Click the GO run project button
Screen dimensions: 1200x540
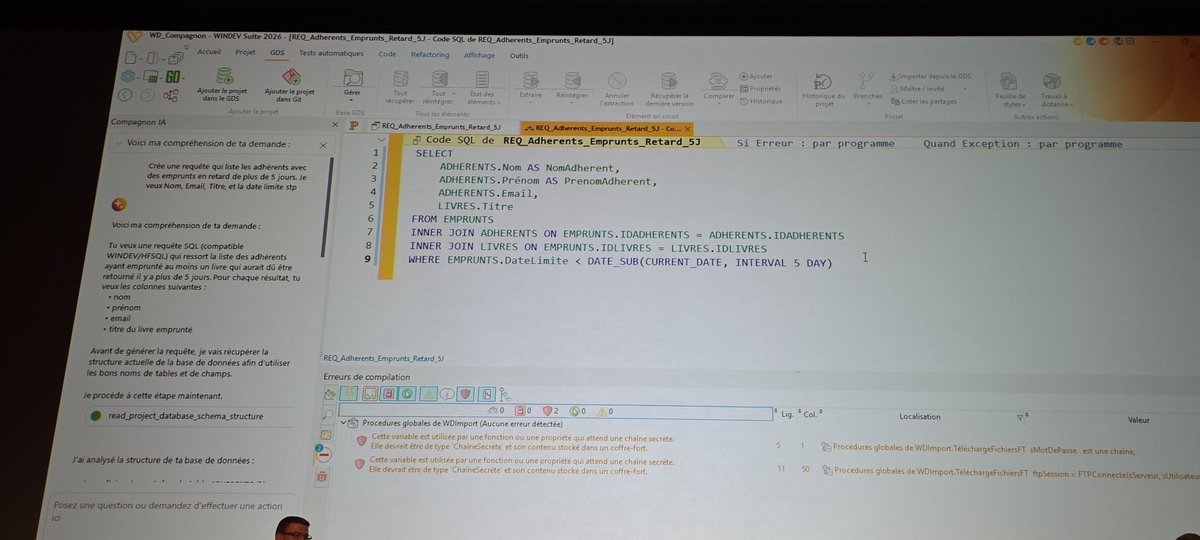[174, 76]
